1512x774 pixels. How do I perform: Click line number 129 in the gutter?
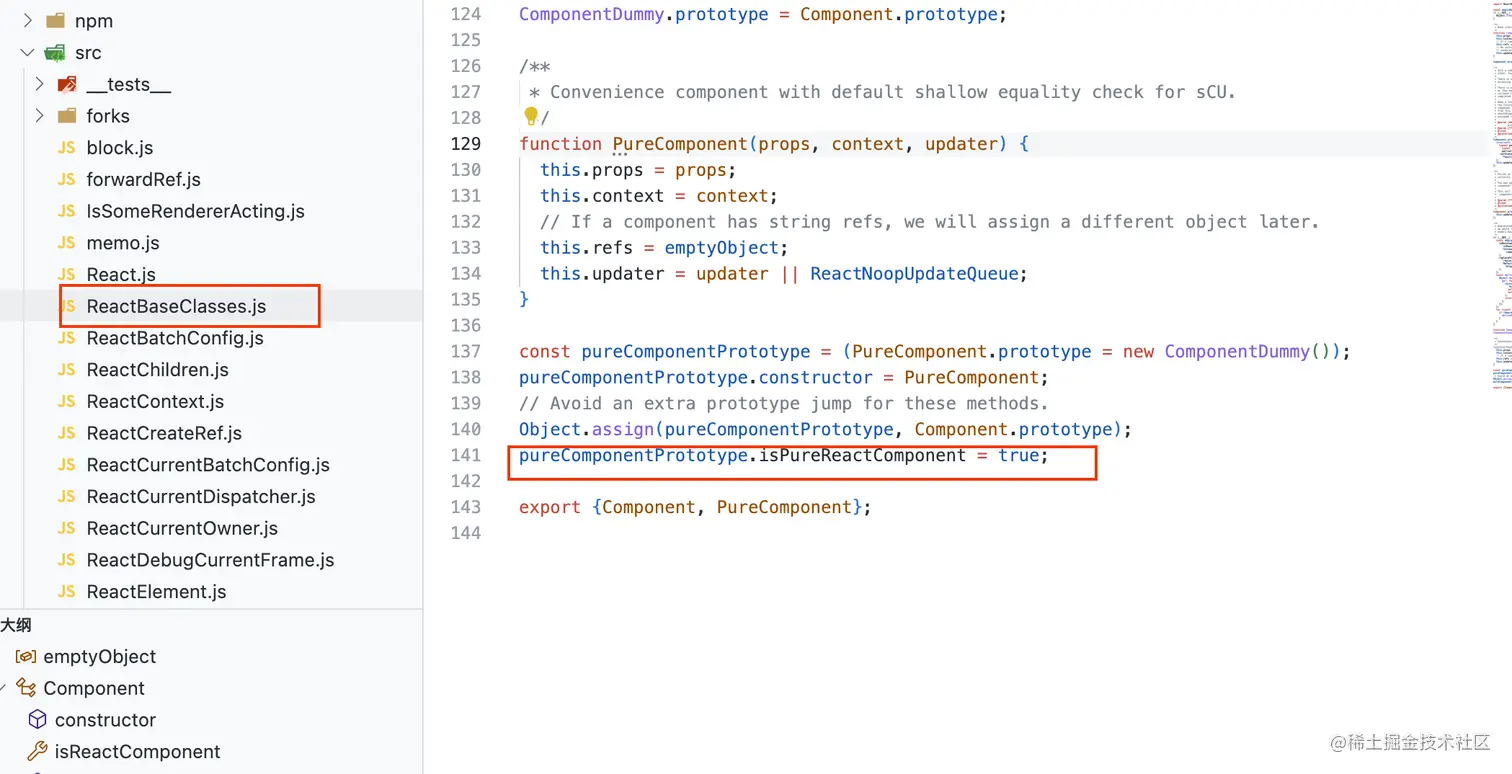[465, 144]
